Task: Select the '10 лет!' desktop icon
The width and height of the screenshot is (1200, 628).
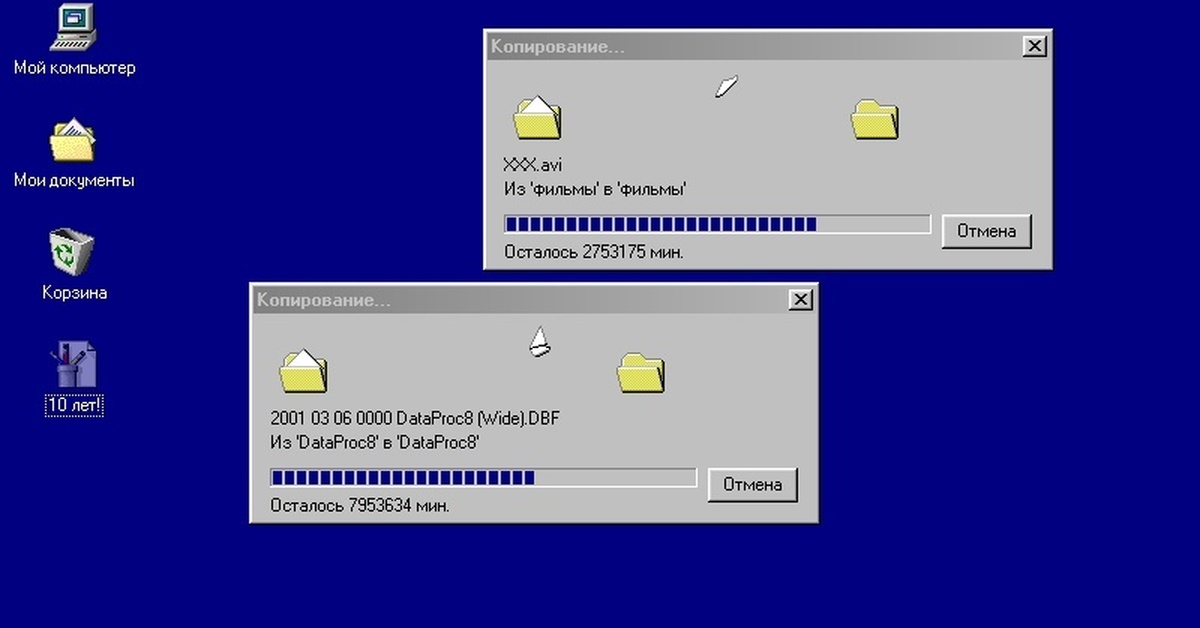Action: pyautogui.click(x=74, y=365)
